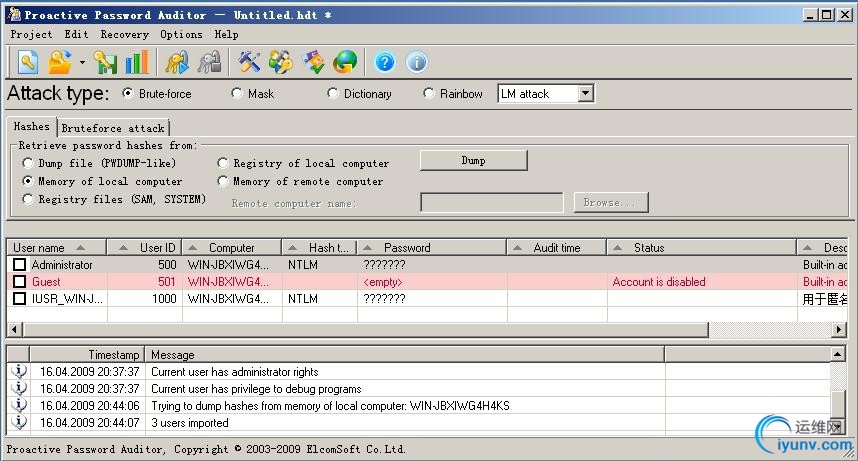Tick the IUSR_WIN-J... account checkbox

[19, 298]
